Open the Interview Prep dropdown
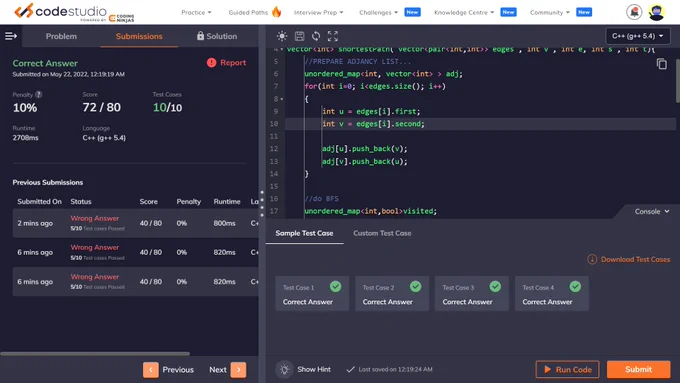The width and height of the screenshot is (680, 383). 319,12
